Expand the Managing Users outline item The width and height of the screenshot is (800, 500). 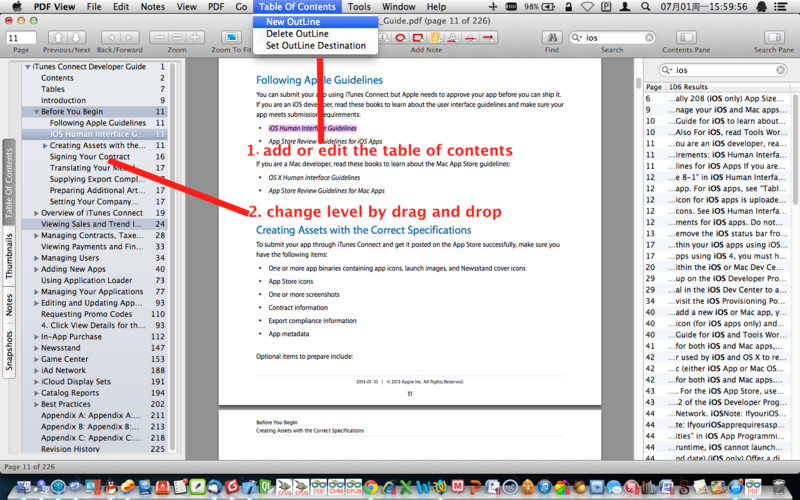click(x=36, y=258)
